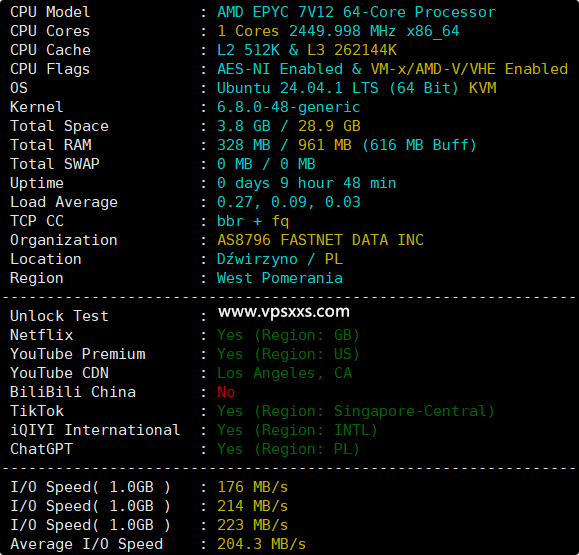Click the Load Average values

pos(288,202)
